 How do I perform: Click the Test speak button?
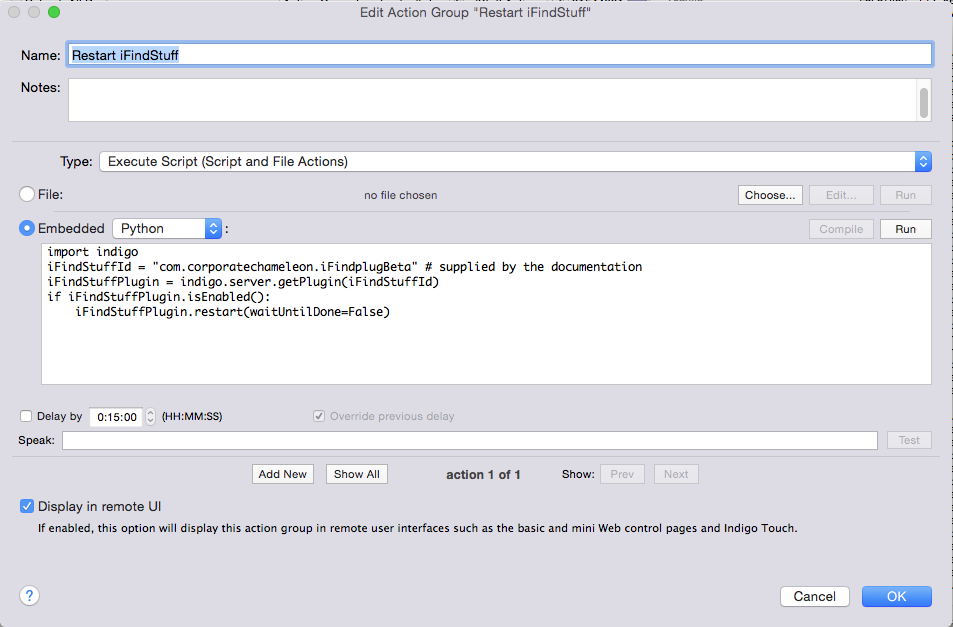point(909,440)
